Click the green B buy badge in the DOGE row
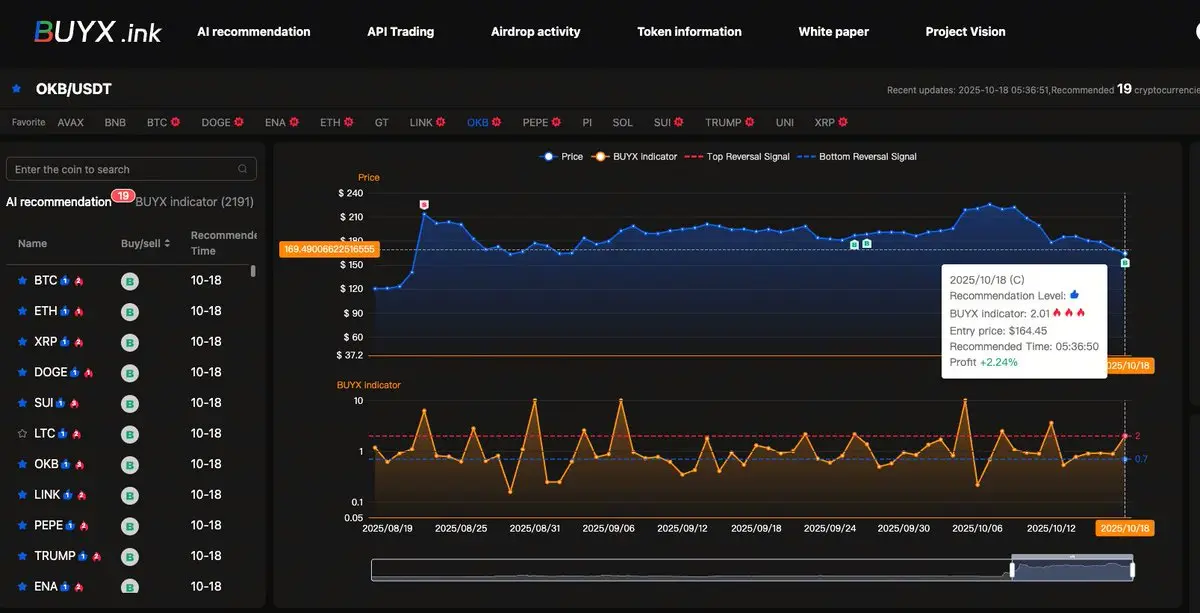 tap(129, 373)
